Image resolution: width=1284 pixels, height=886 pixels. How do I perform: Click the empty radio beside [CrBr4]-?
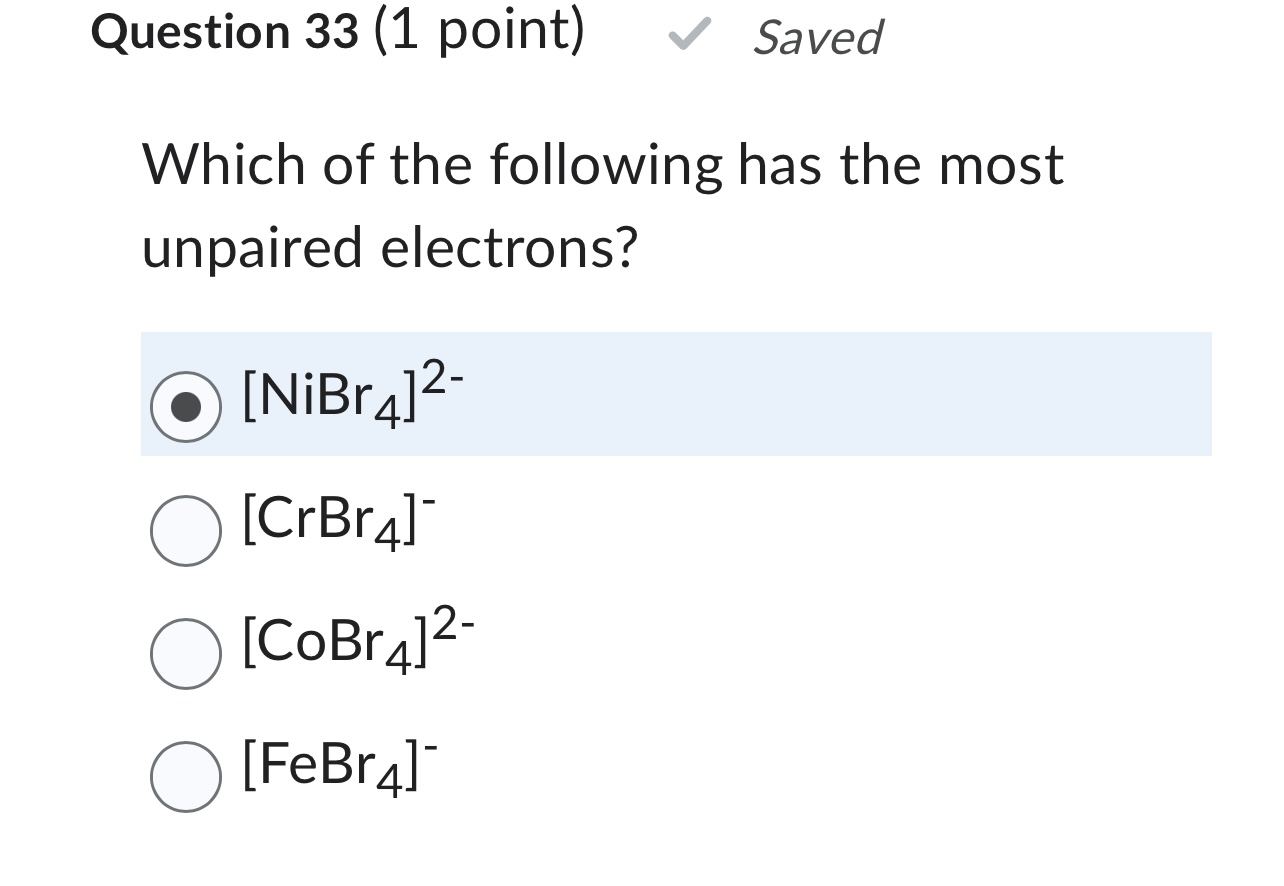point(185,529)
